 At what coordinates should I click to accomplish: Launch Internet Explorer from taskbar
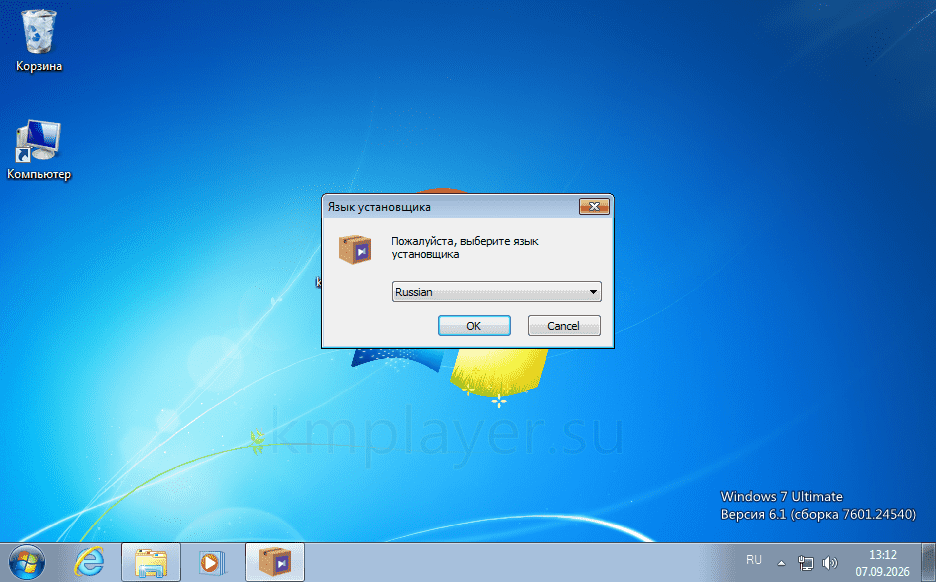[x=89, y=562]
